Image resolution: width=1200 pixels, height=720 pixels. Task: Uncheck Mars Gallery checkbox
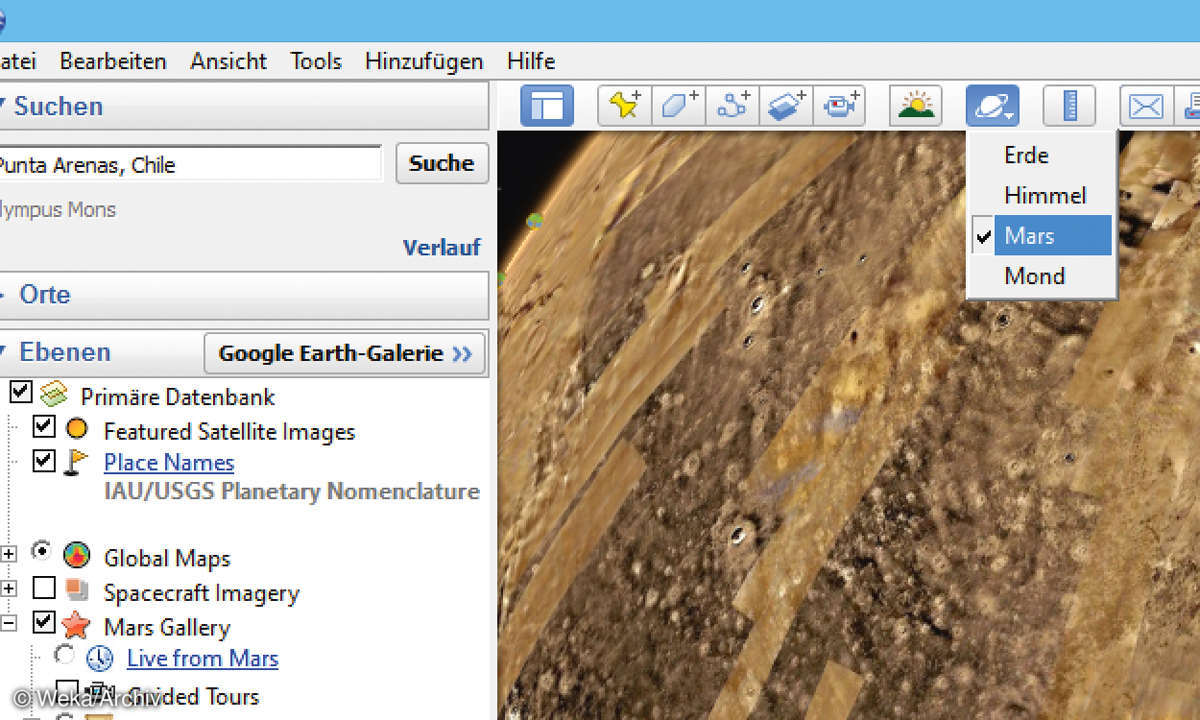point(43,622)
